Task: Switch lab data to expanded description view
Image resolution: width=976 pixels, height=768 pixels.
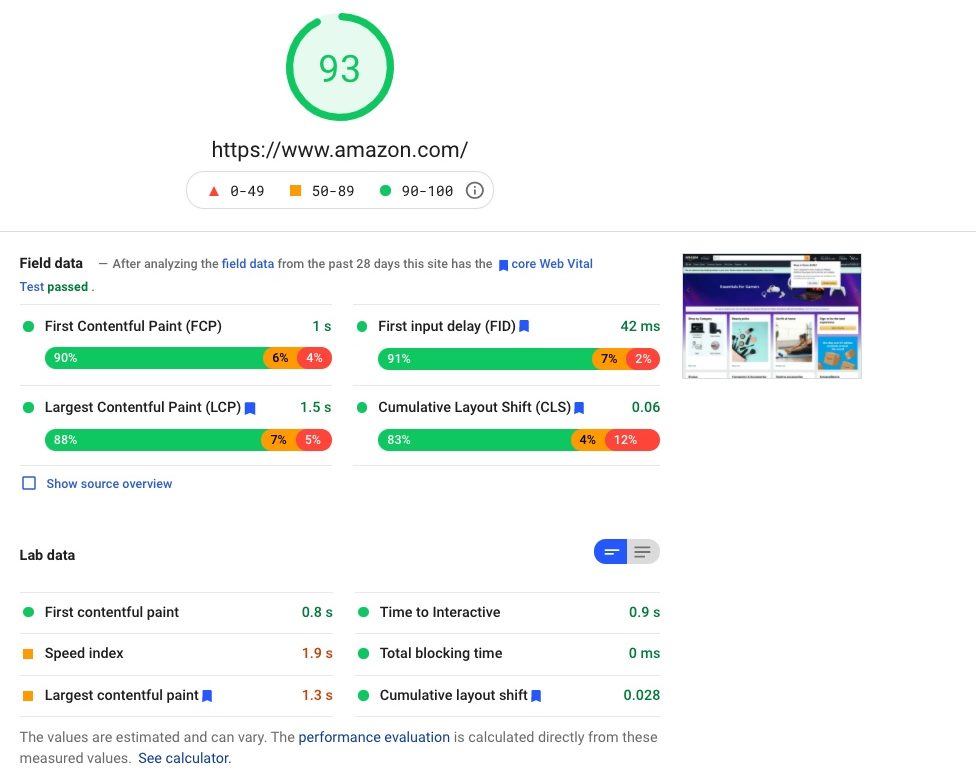Action: (x=643, y=551)
